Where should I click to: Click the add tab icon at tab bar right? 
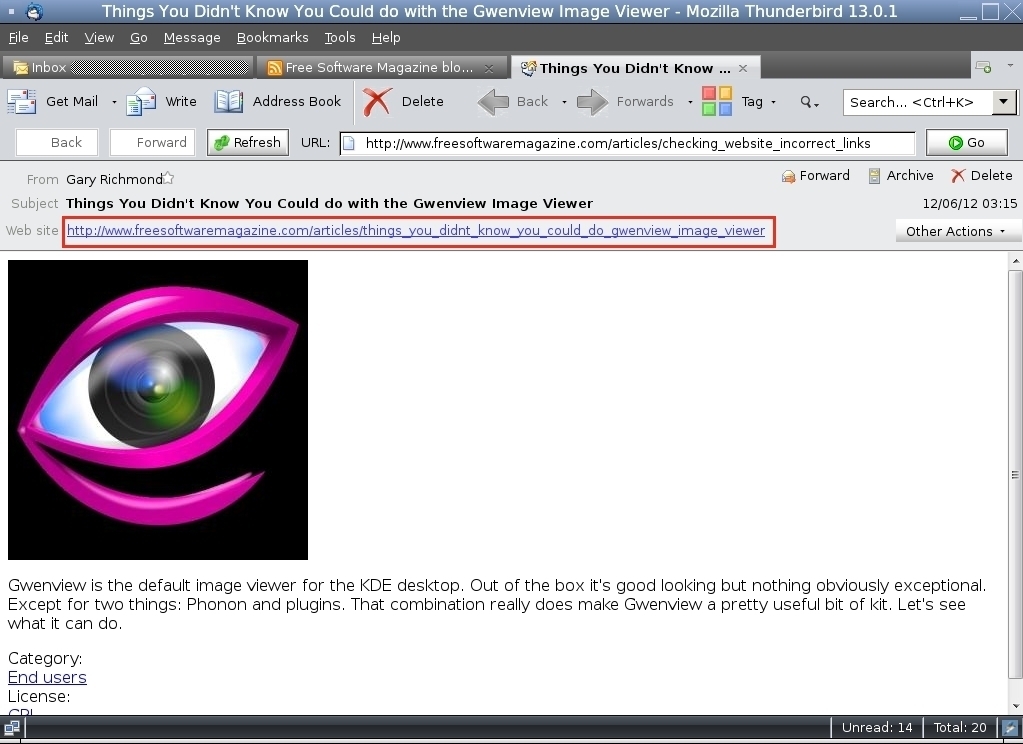pyautogui.click(x=983, y=67)
